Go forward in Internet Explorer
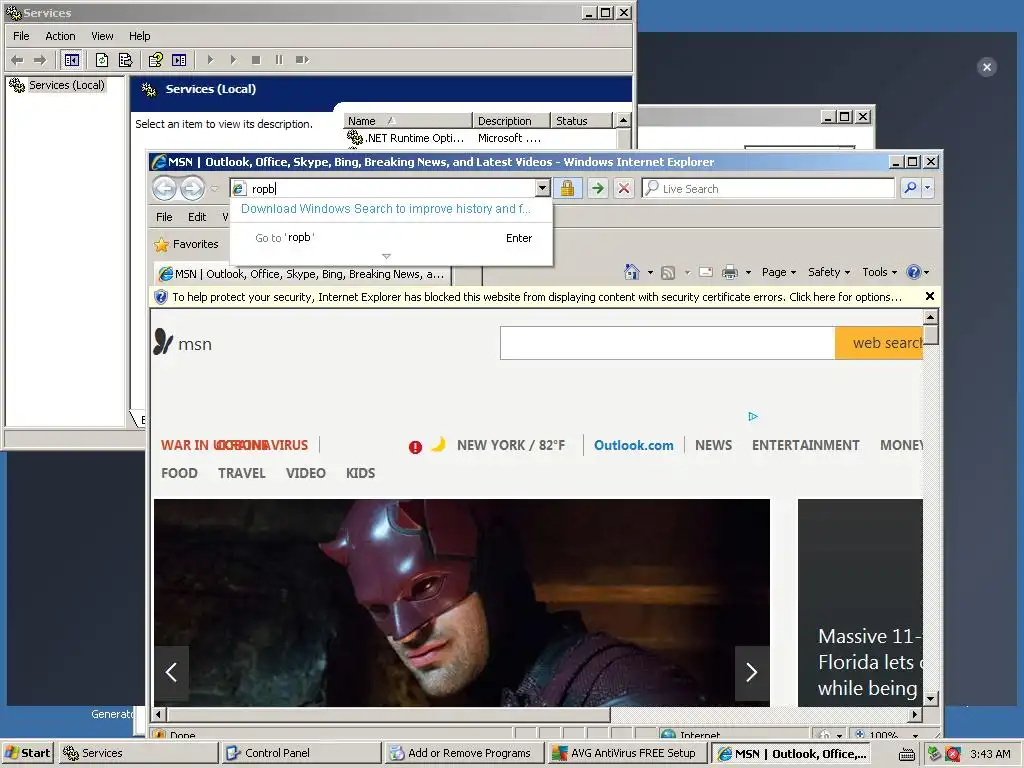 coord(192,189)
